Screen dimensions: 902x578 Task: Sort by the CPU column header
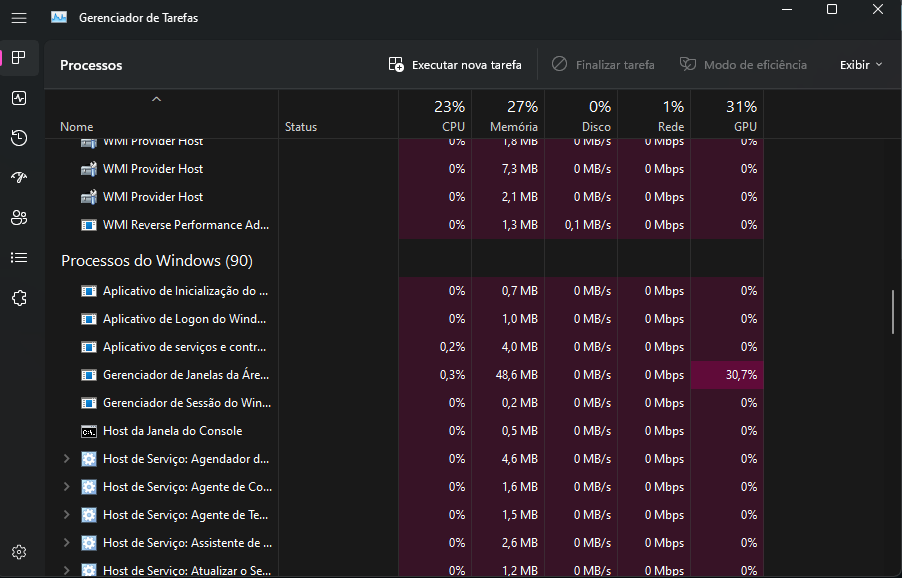point(435,114)
